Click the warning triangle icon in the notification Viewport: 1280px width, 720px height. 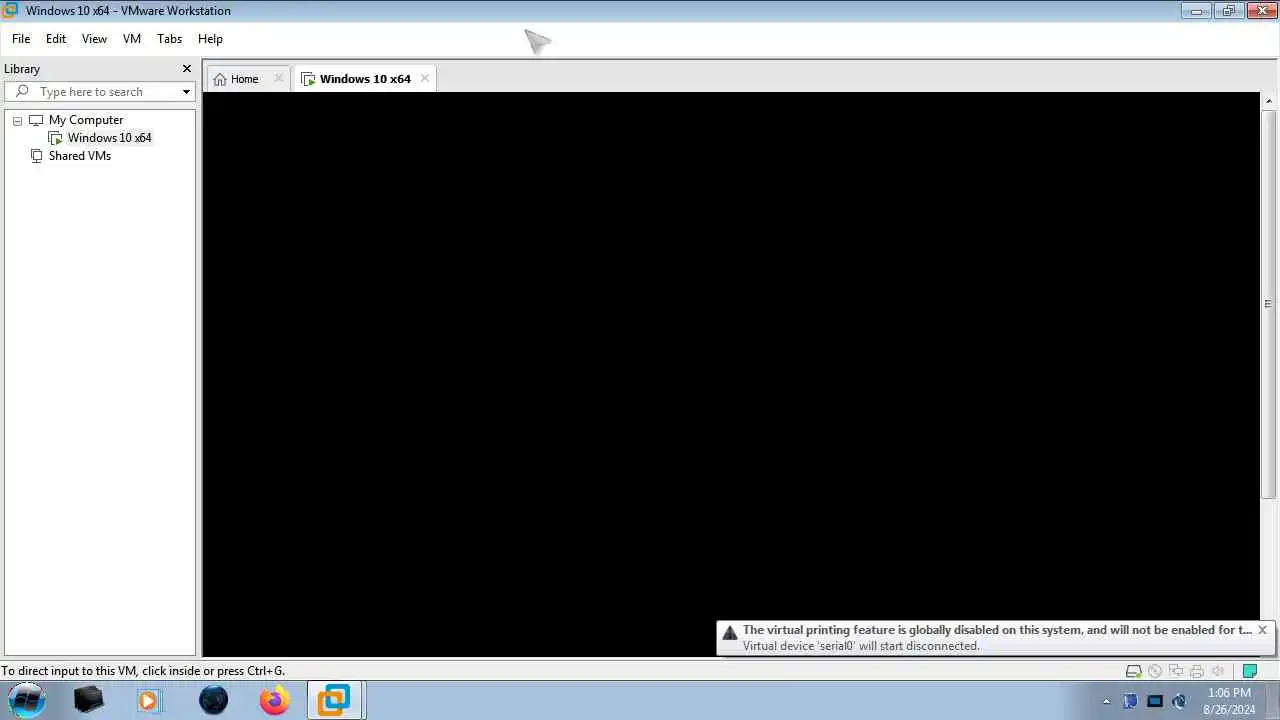coord(730,632)
